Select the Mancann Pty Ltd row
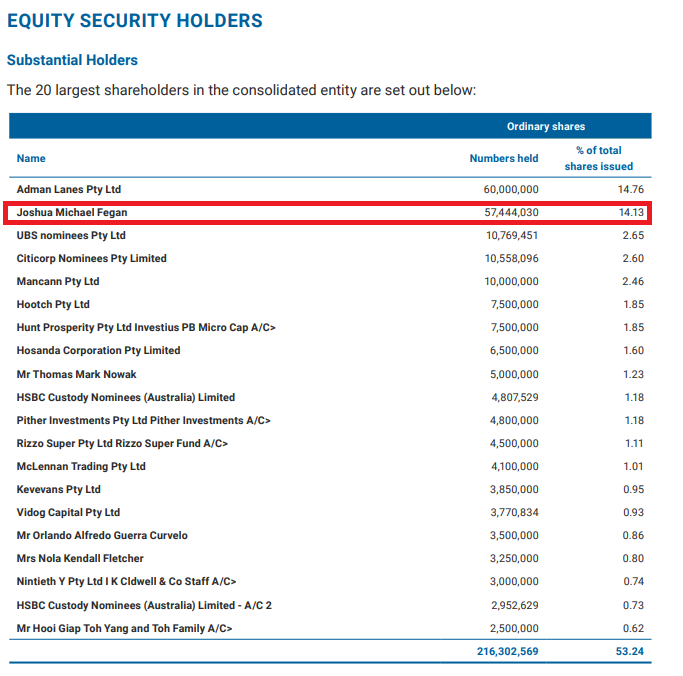The image size is (683, 676). point(330,281)
